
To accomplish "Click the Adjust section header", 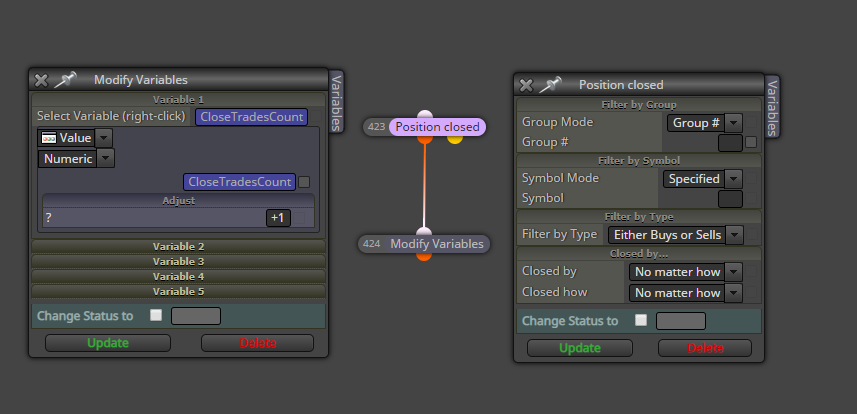I will pos(178,201).
